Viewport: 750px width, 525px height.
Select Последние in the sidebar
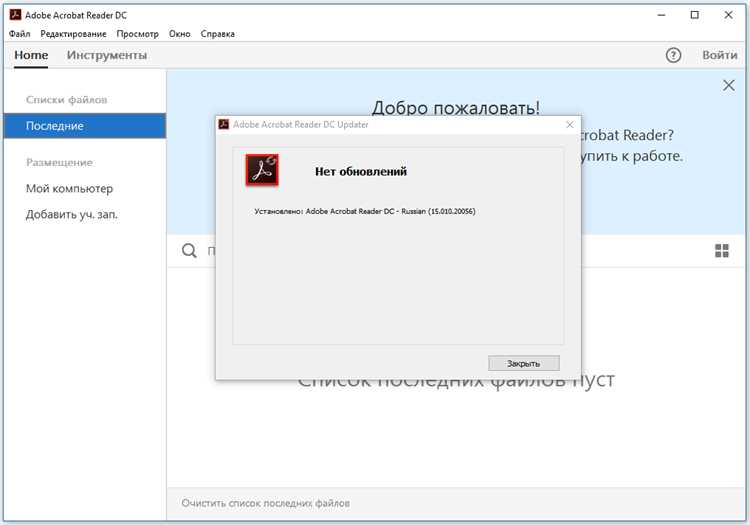[85, 126]
